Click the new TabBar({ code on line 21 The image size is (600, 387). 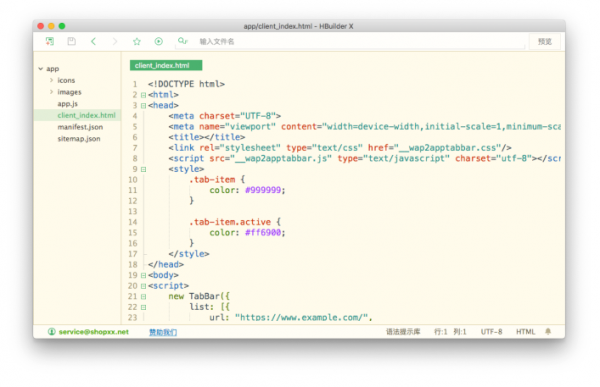[x=199, y=296]
